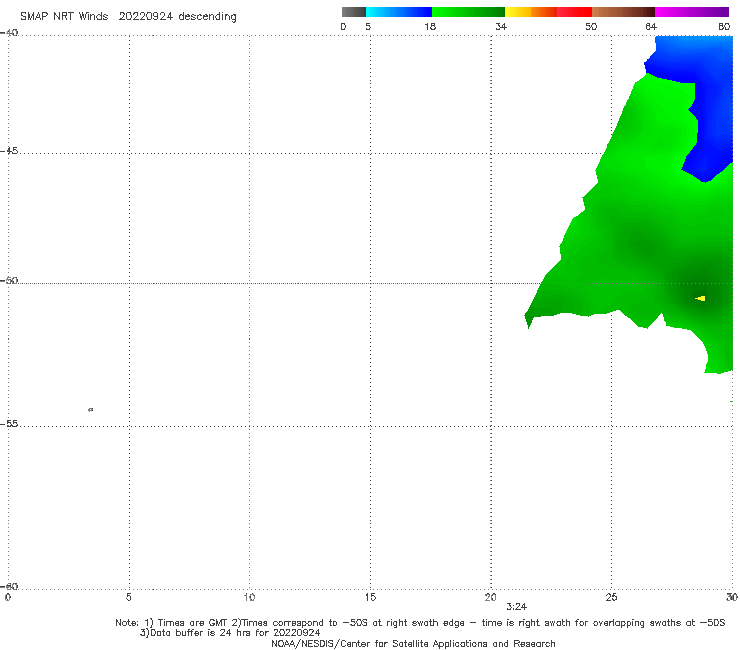Pick the green segment of the color bar
The image size is (740, 650).
pyautogui.click(x=468, y=12)
